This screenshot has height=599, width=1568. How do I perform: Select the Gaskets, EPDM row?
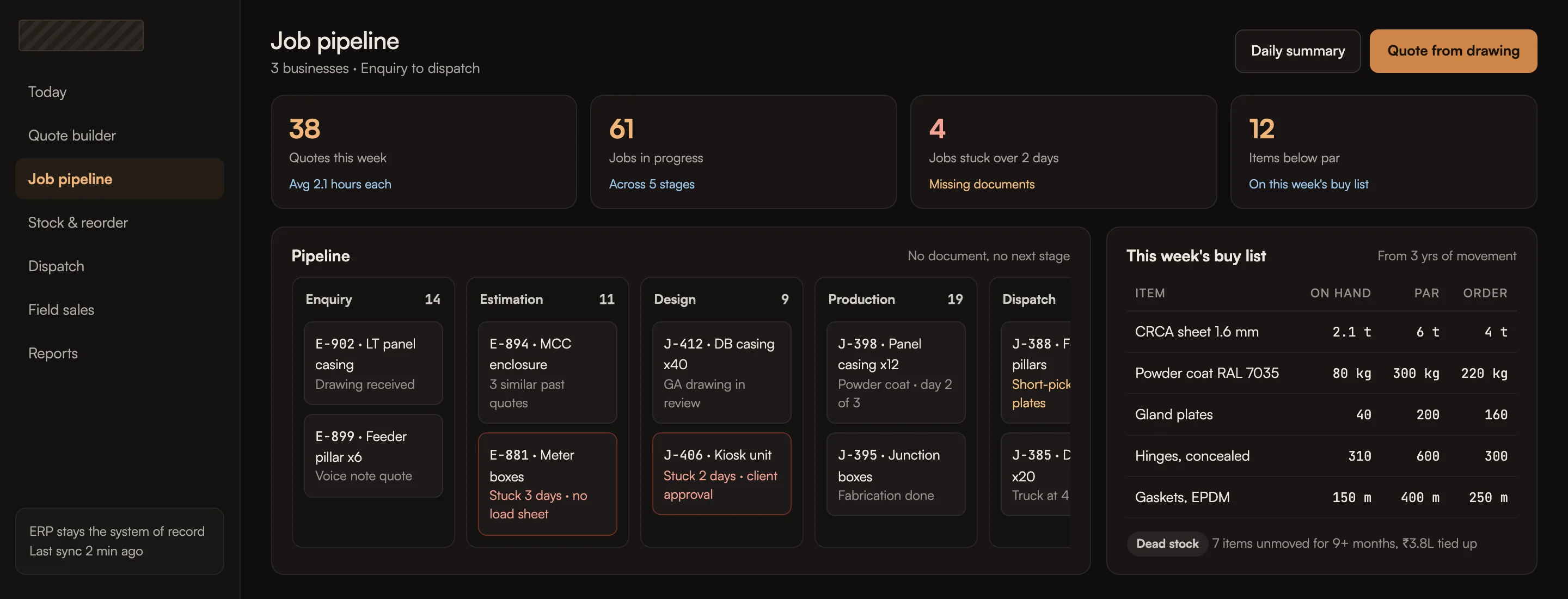click(1321, 497)
